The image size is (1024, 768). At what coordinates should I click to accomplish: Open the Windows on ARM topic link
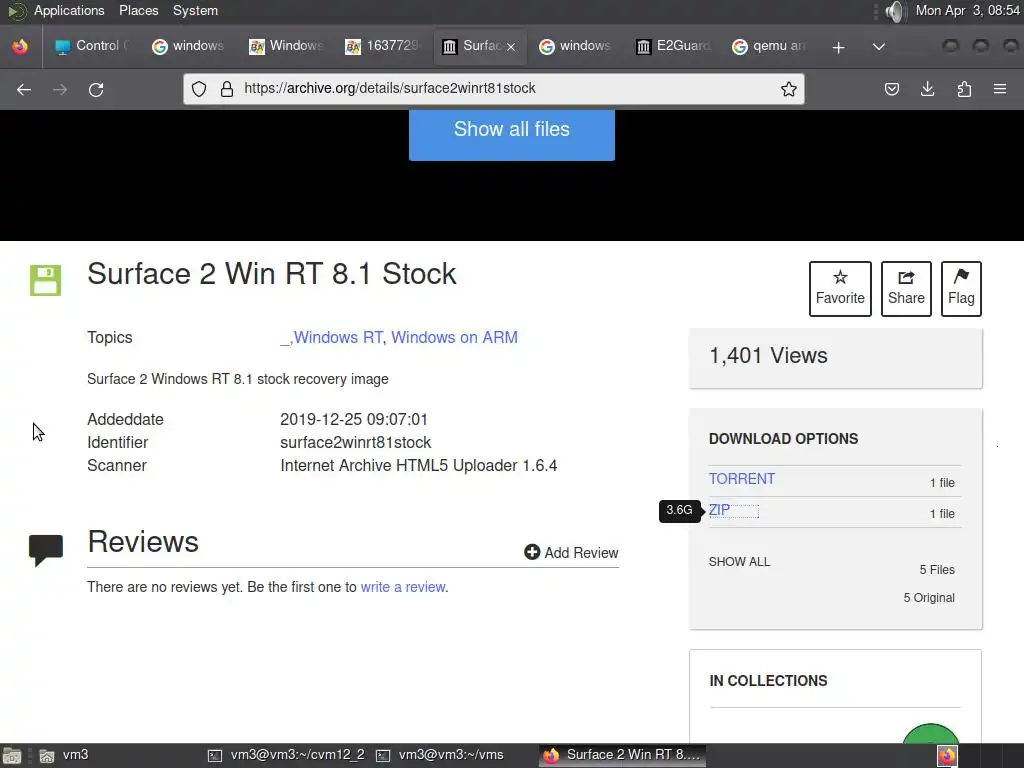tap(454, 337)
